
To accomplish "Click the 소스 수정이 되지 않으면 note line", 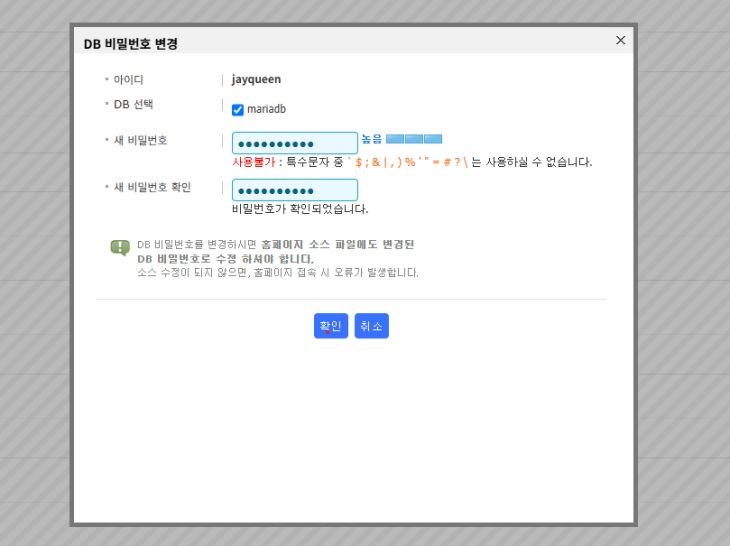I will pos(278,272).
